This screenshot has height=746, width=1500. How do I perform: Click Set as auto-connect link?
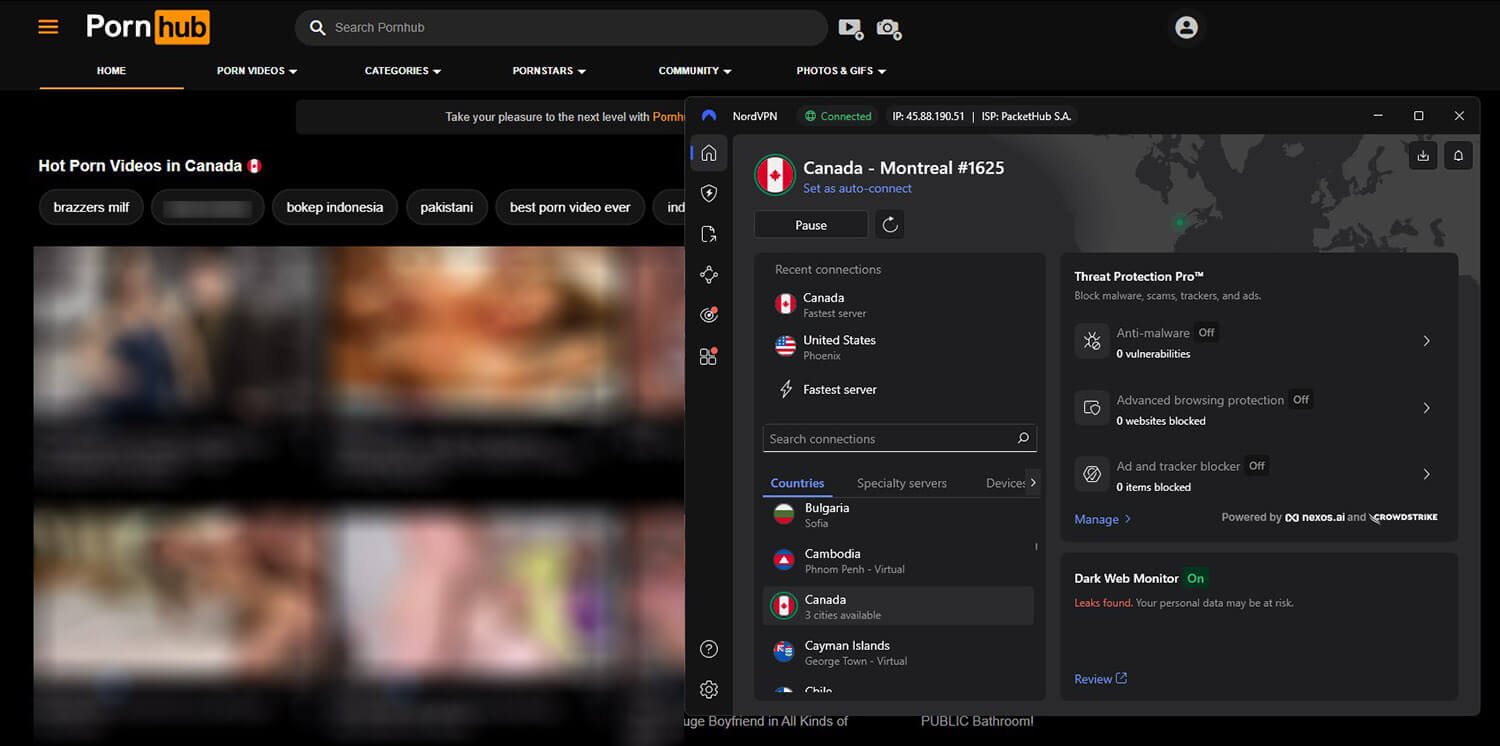pos(857,188)
